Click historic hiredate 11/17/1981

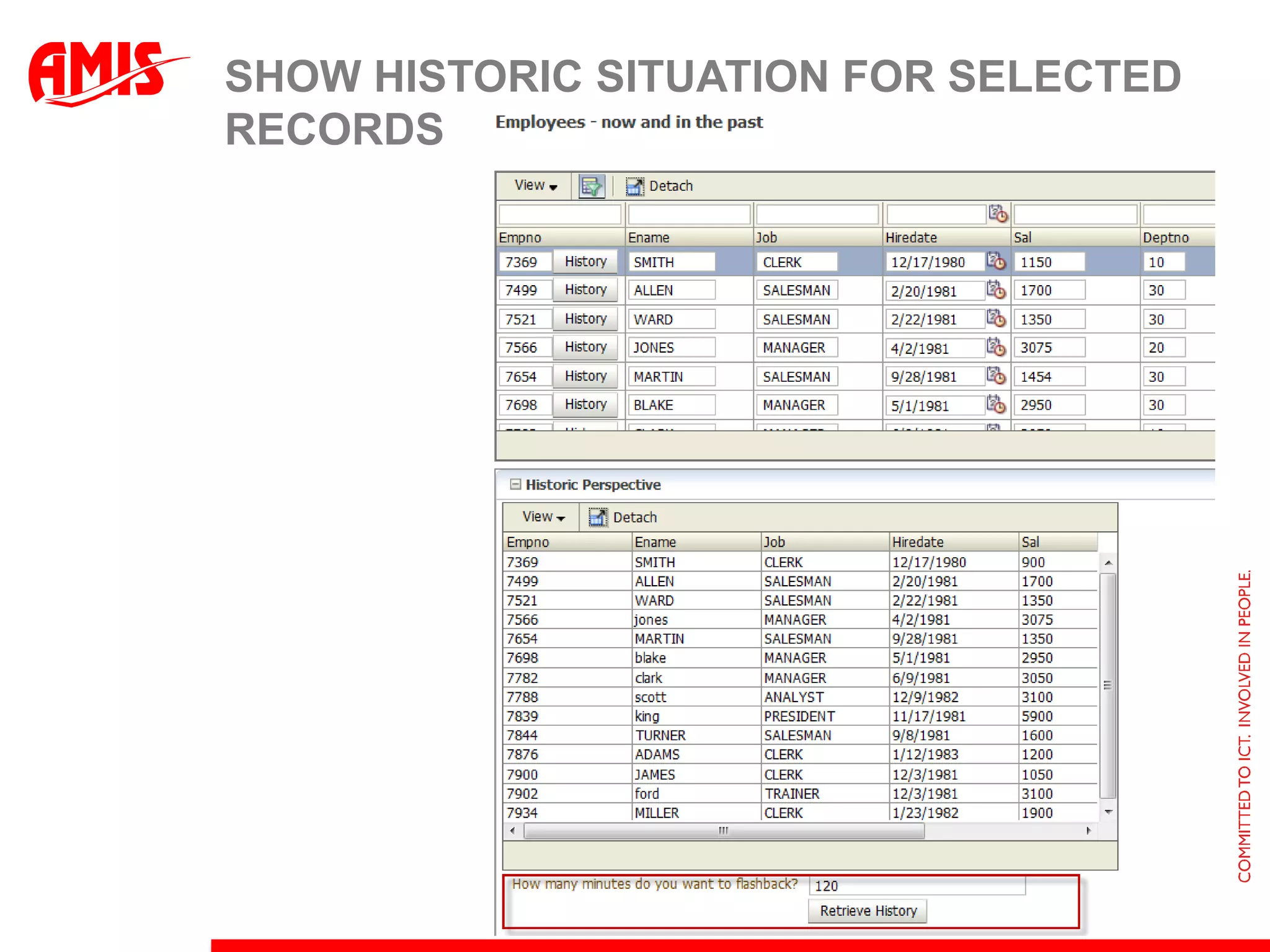click(x=929, y=716)
